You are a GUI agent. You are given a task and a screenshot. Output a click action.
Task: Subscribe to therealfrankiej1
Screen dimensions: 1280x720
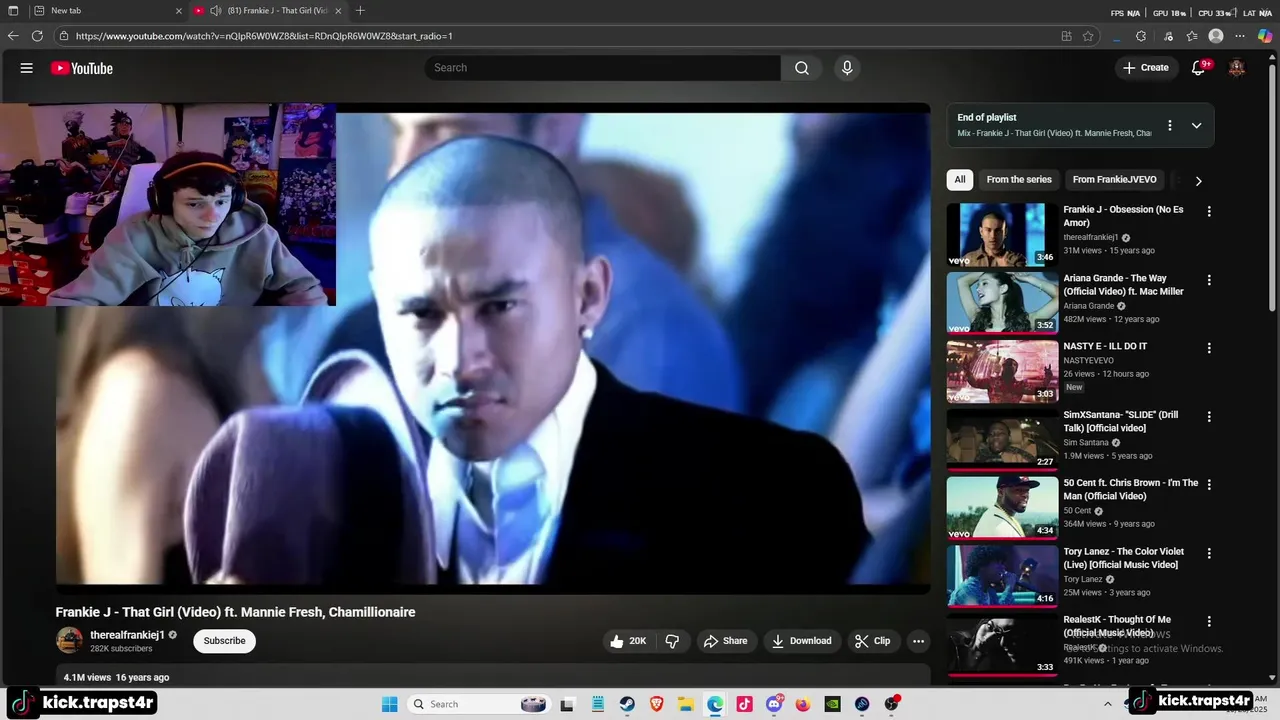point(225,641)
